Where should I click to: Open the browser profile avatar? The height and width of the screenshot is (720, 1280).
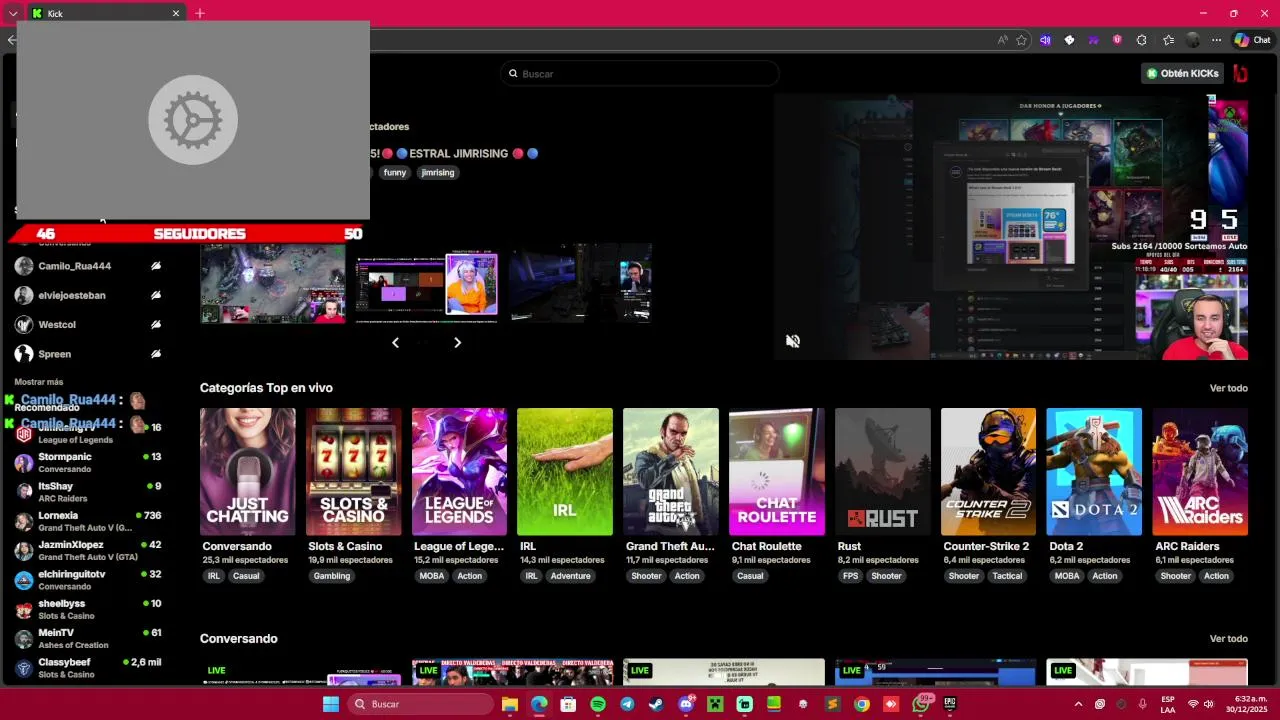1192,40
